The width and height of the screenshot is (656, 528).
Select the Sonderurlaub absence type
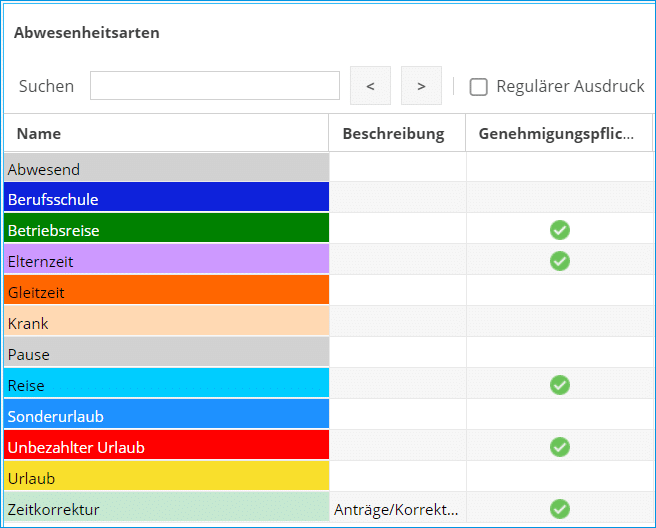(x=166, y=416)
